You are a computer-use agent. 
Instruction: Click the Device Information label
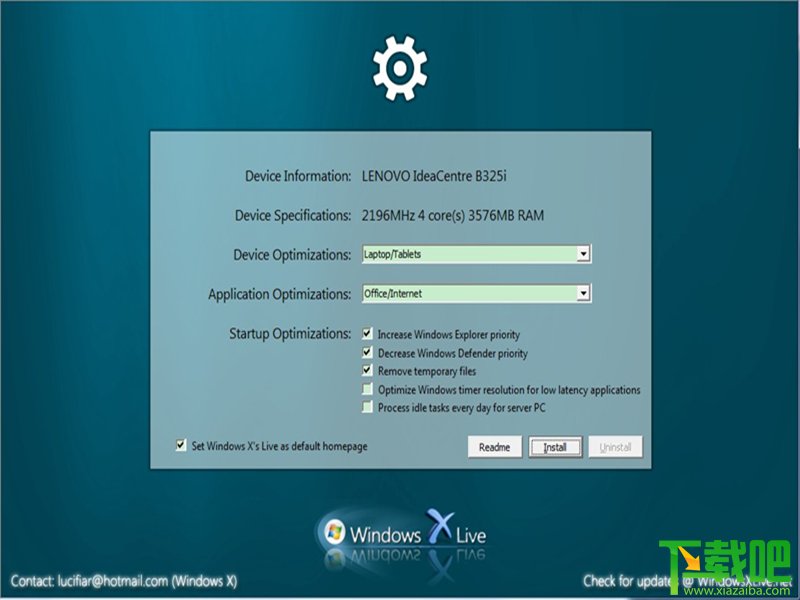pos(298,176)
